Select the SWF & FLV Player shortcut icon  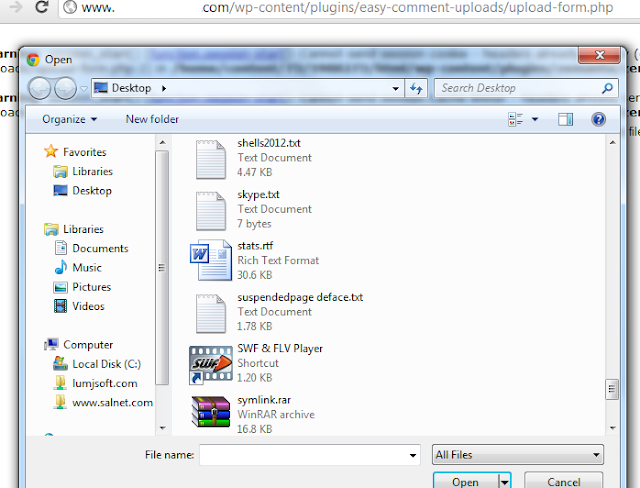point(211,365)
